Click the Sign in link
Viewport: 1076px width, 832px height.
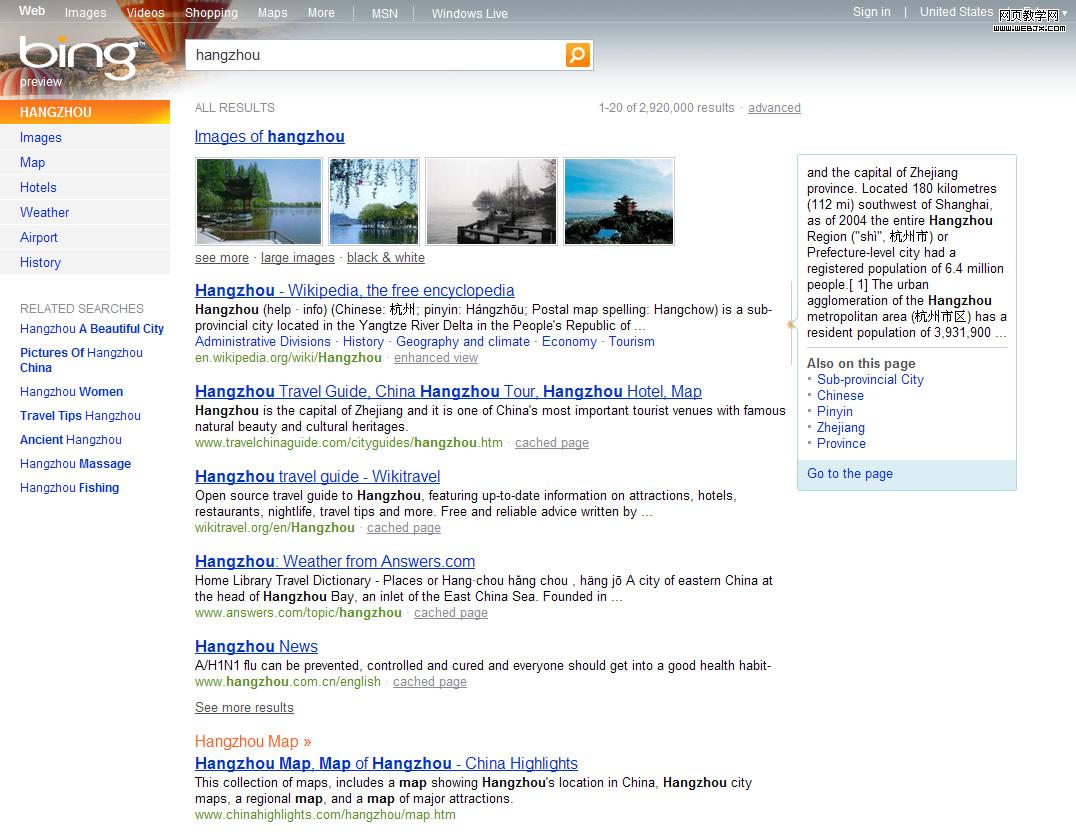tap(871, 12)
